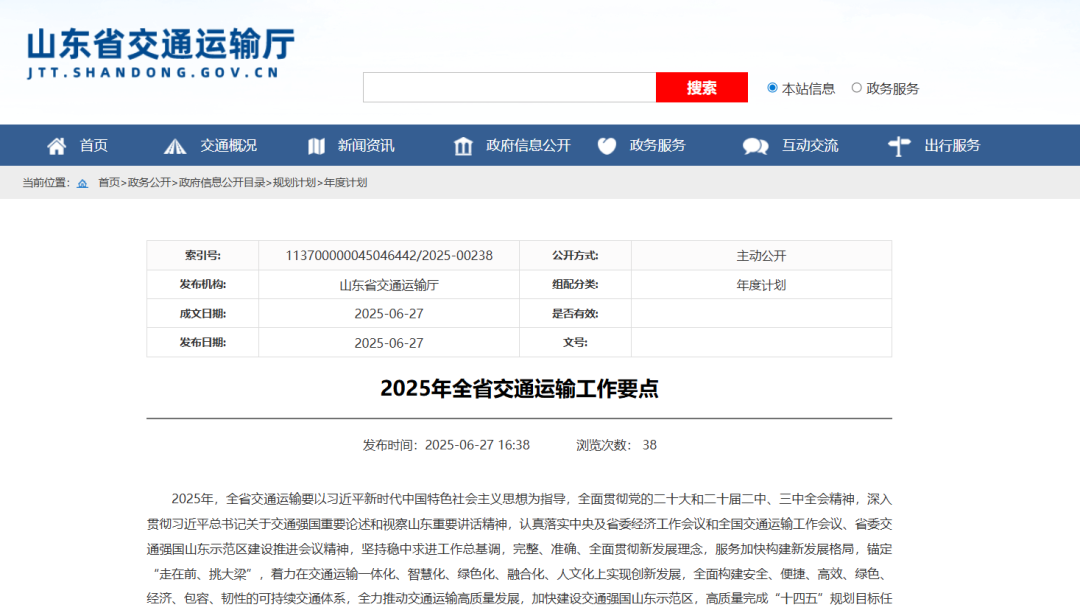Viewport: 1080px width, 613px height.
Task: Select the 政务服务 search scope radio button
Action: 856,88
